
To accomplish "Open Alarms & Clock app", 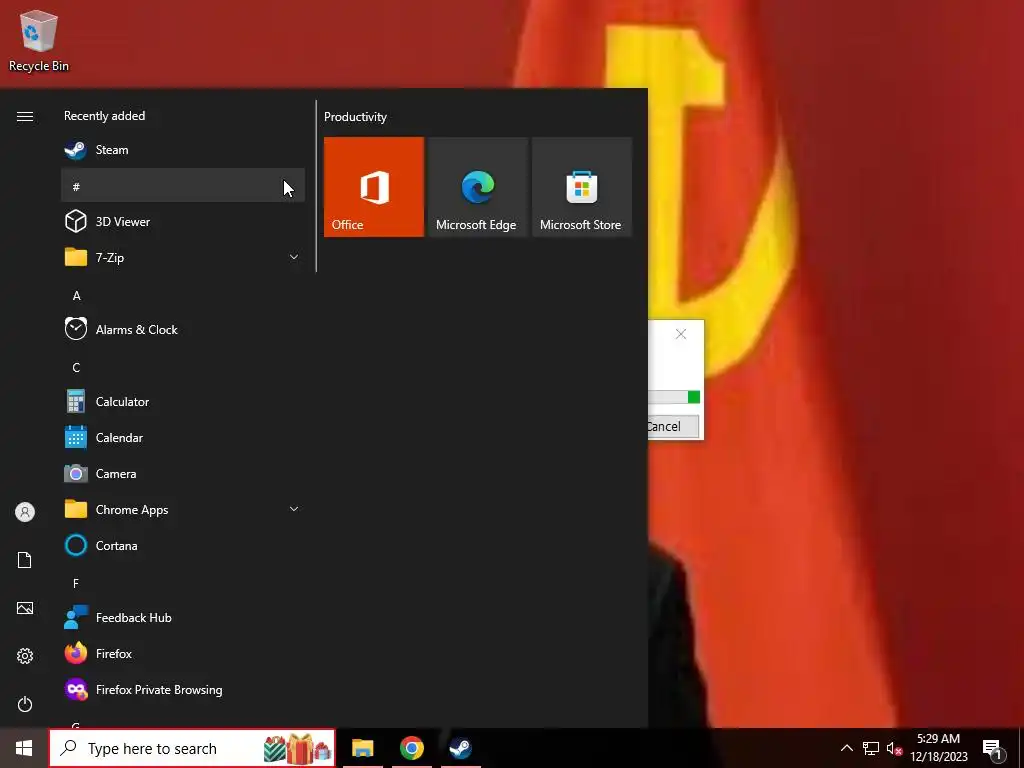I will click(183, 330).
